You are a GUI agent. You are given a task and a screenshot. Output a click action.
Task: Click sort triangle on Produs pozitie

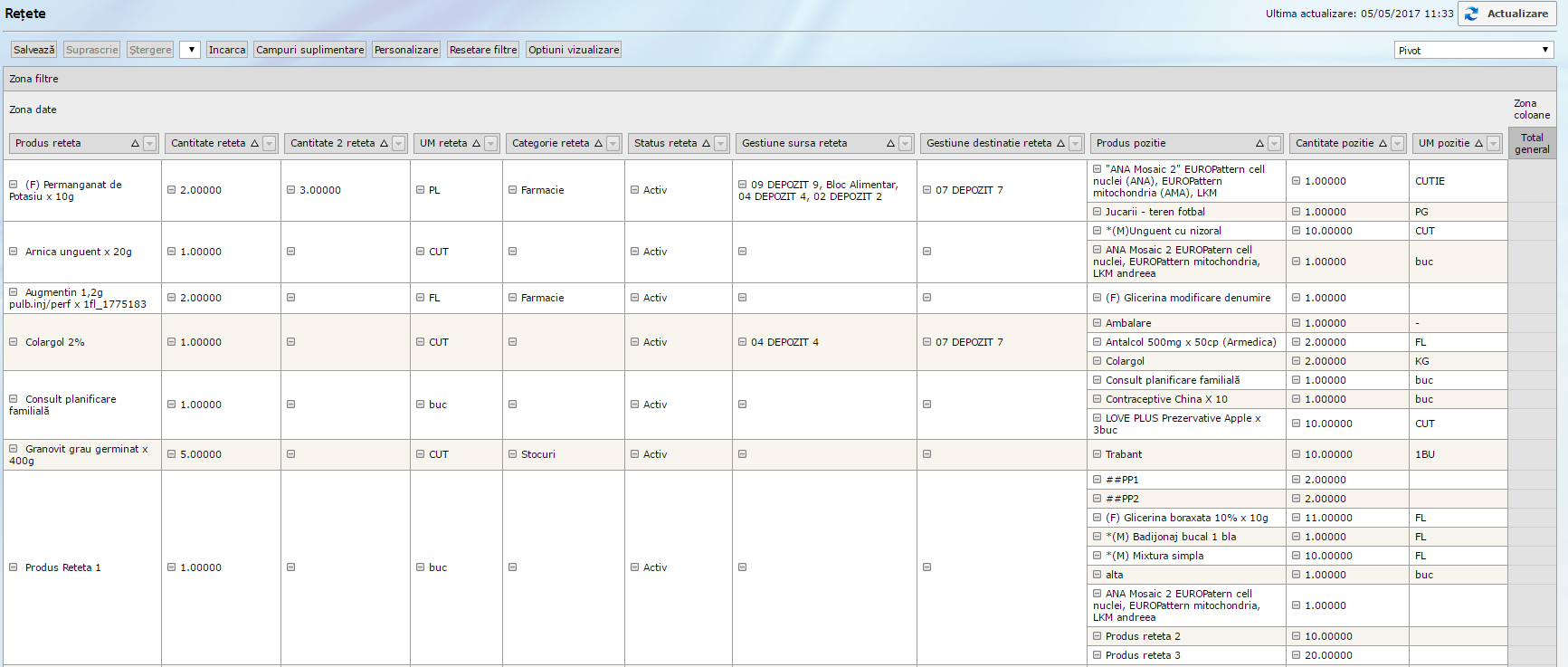(1259, 144)
